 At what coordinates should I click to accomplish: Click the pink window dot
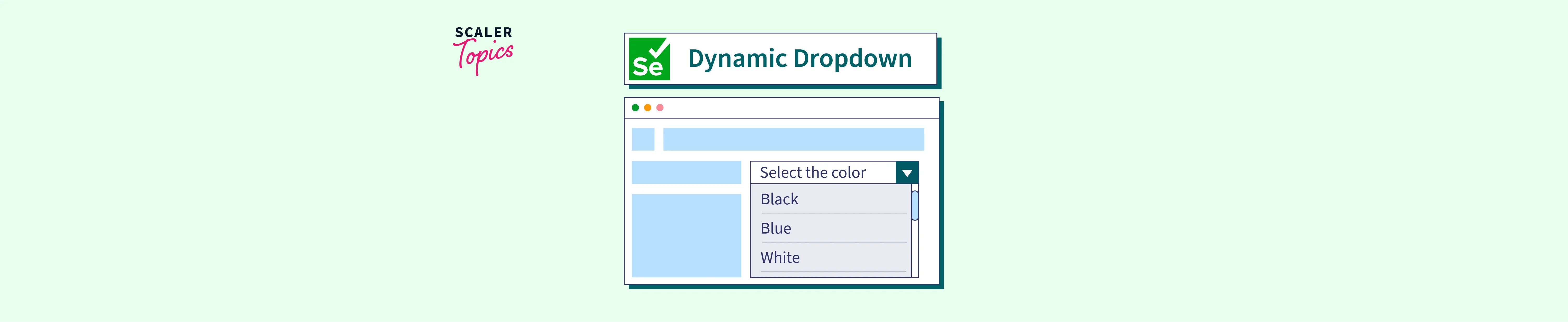click(660, 108)
